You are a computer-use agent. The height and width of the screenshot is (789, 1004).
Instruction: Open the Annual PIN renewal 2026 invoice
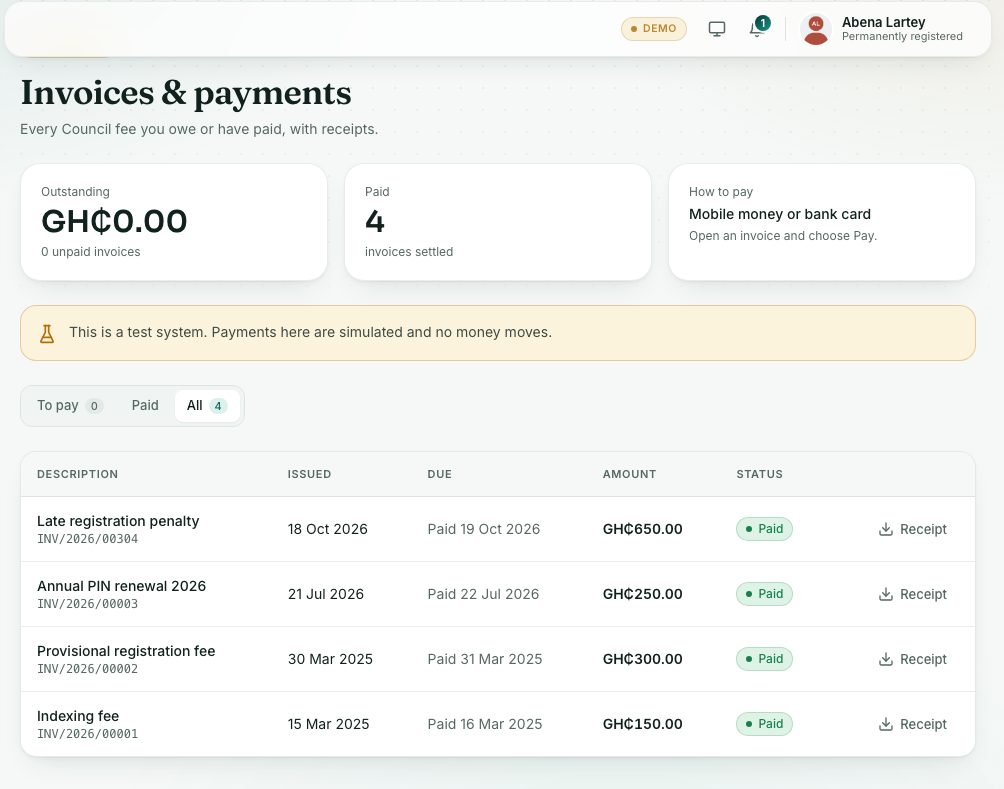coord(122,586)
